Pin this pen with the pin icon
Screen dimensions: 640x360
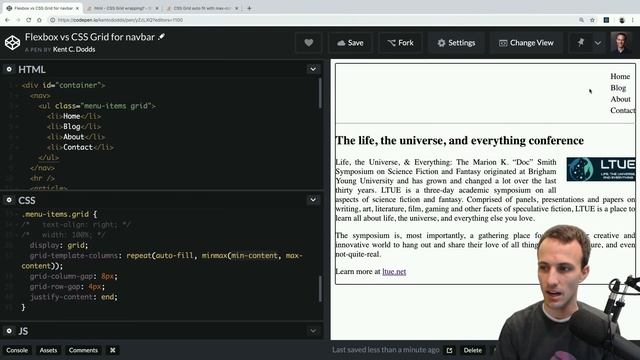(580, 42)
